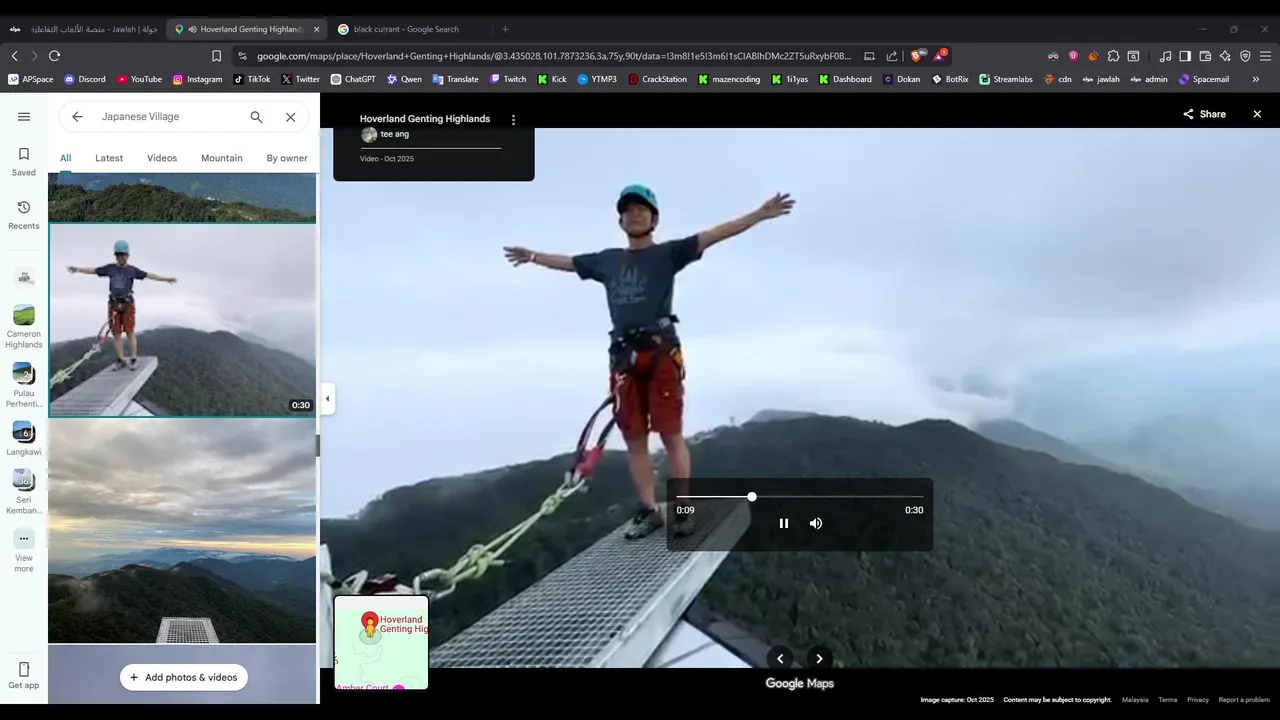Close the Hoverland Genting Highlands tab
The height and width of the screenshot is (720, 1280).
pyautogui.click(x=317, y=29)
